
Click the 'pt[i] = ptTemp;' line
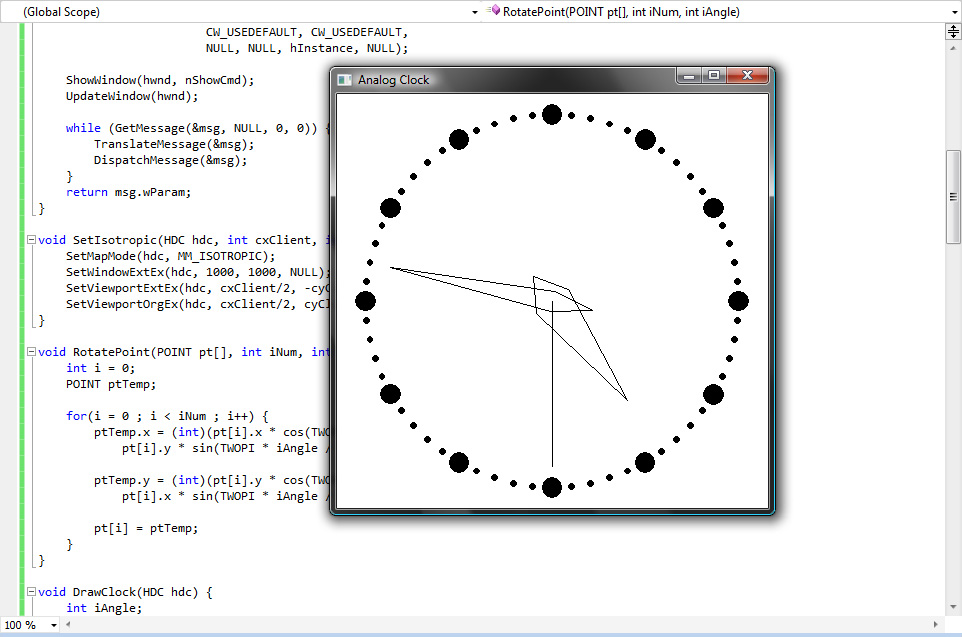click(x=145, y=528)
